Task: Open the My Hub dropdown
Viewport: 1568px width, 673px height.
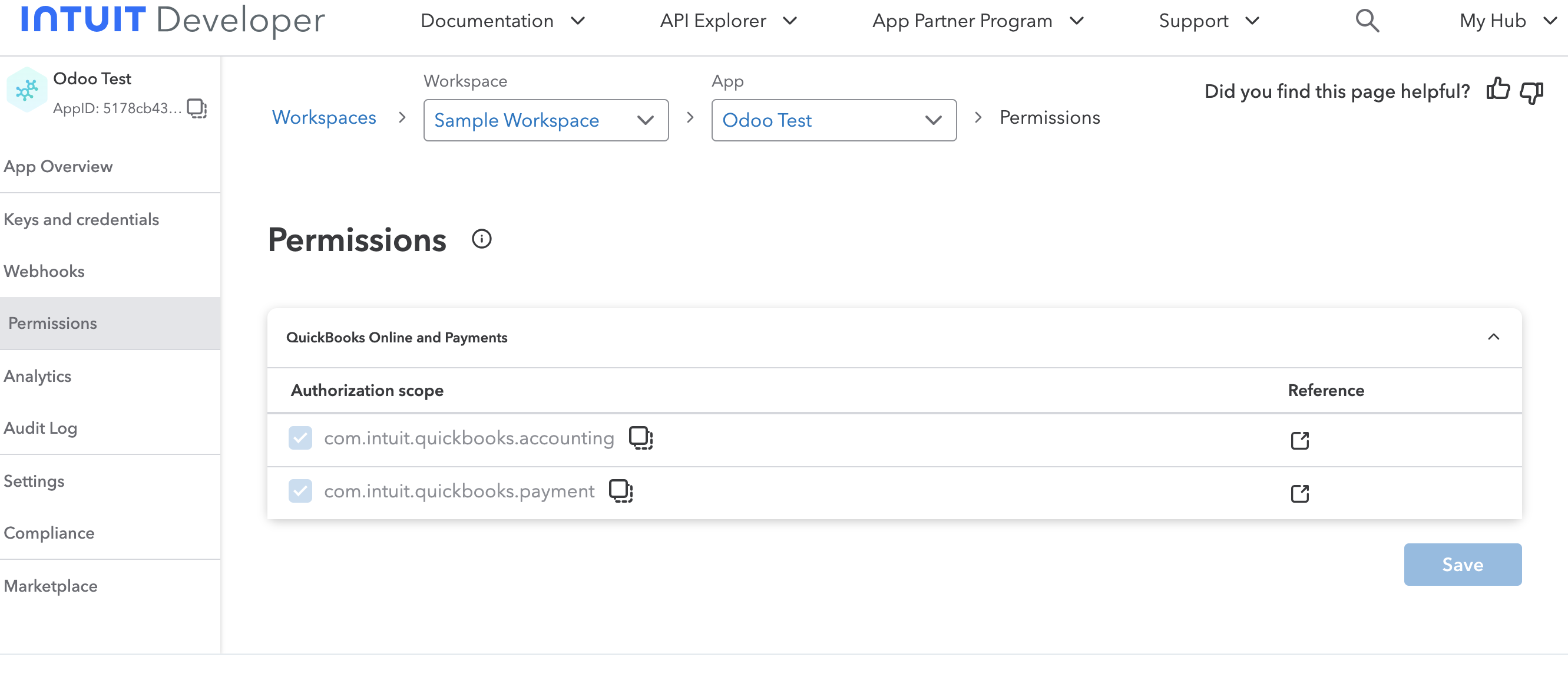Action: [x=1508, y=21]
